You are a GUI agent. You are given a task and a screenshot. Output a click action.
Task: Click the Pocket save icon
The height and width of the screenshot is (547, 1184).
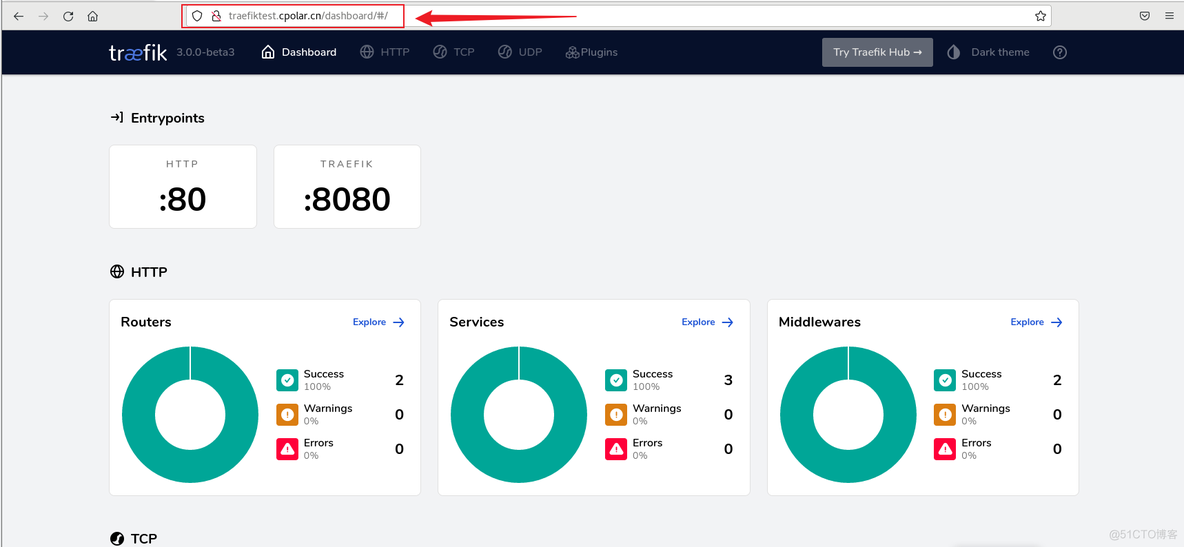click(1144, 16)
